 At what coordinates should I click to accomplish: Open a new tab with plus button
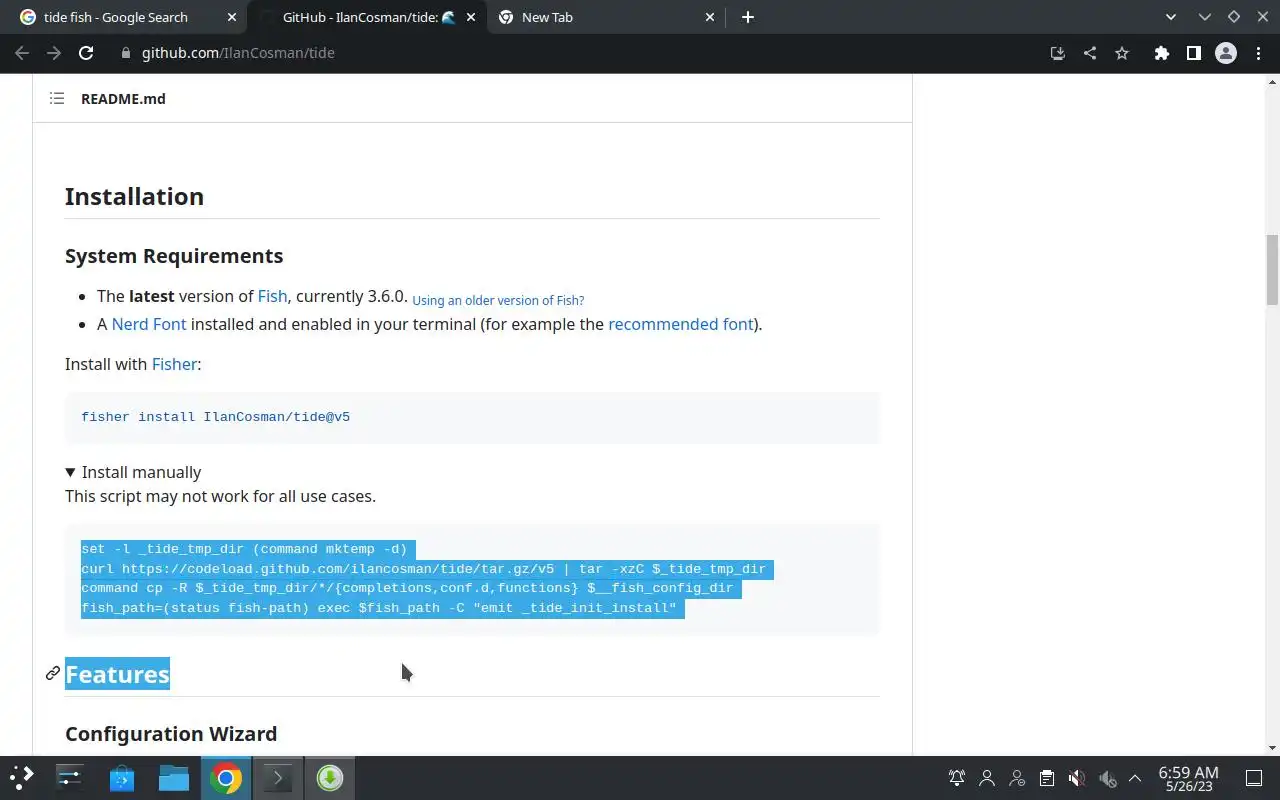748,17
